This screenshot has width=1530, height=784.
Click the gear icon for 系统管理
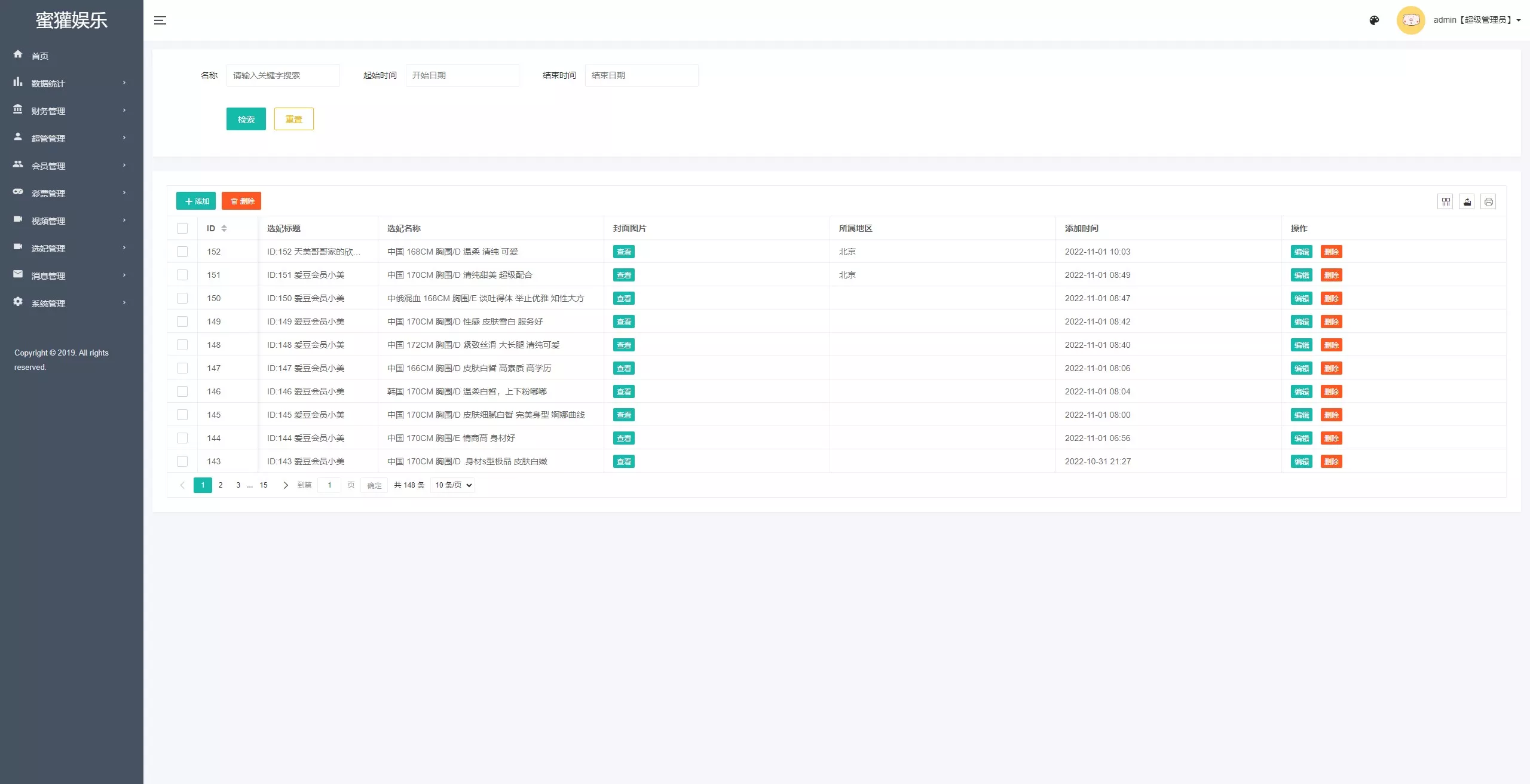pos(18,302)
